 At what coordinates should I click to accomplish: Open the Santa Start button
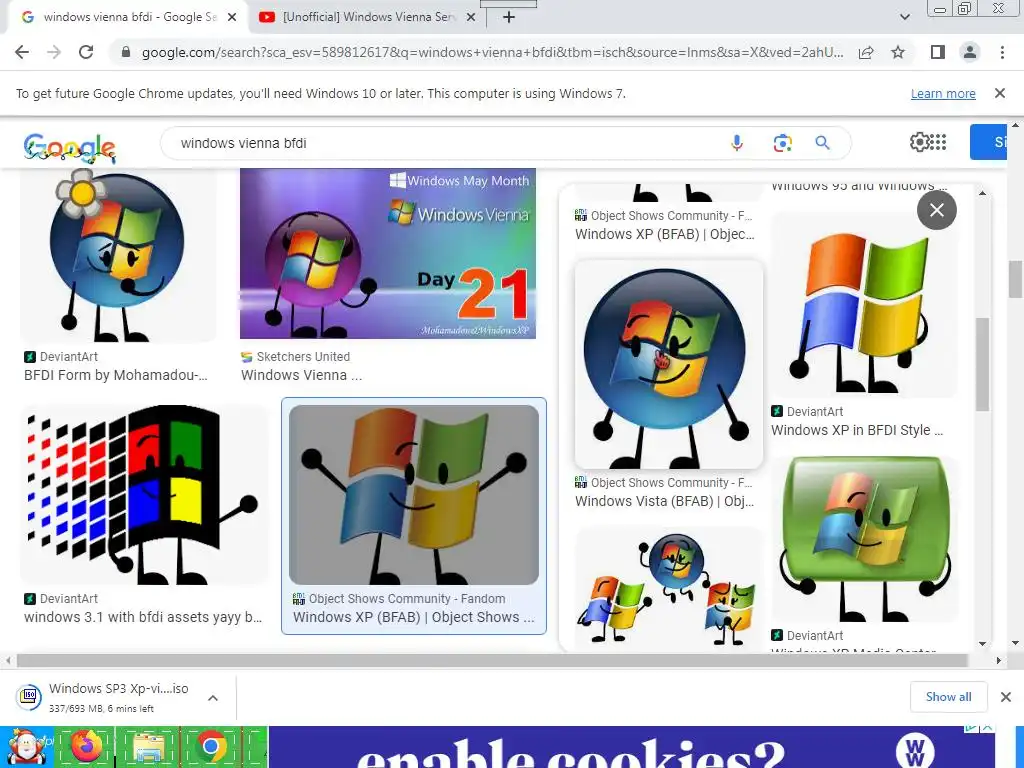pos(26,746)
